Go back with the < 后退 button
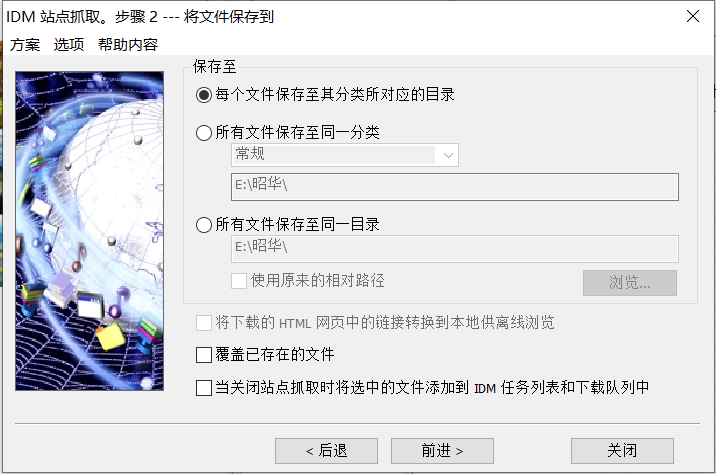Viewport: 716px width, 474px height. [326, 451]
